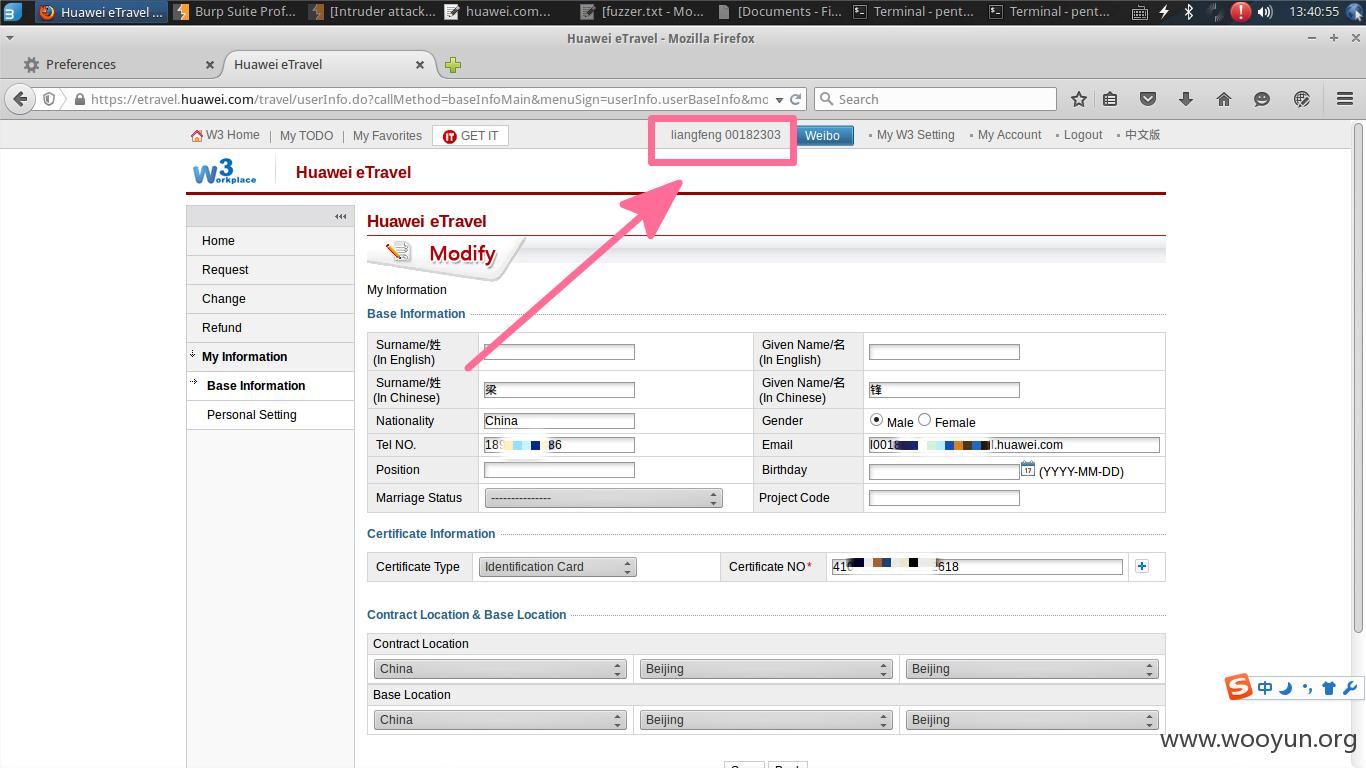Click the English Given Name input field

point(944,352)
